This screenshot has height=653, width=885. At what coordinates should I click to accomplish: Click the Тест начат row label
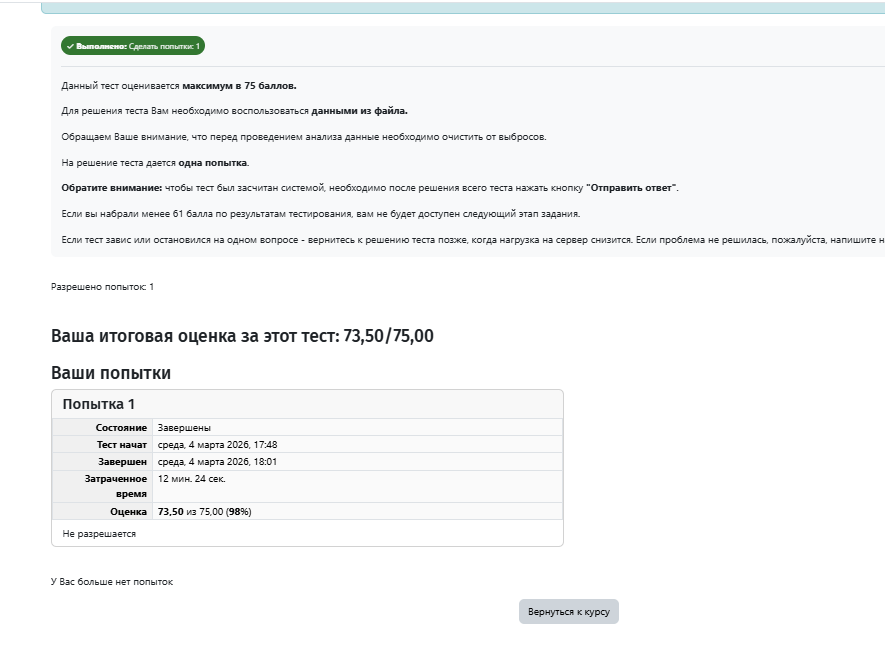[121, 445]
